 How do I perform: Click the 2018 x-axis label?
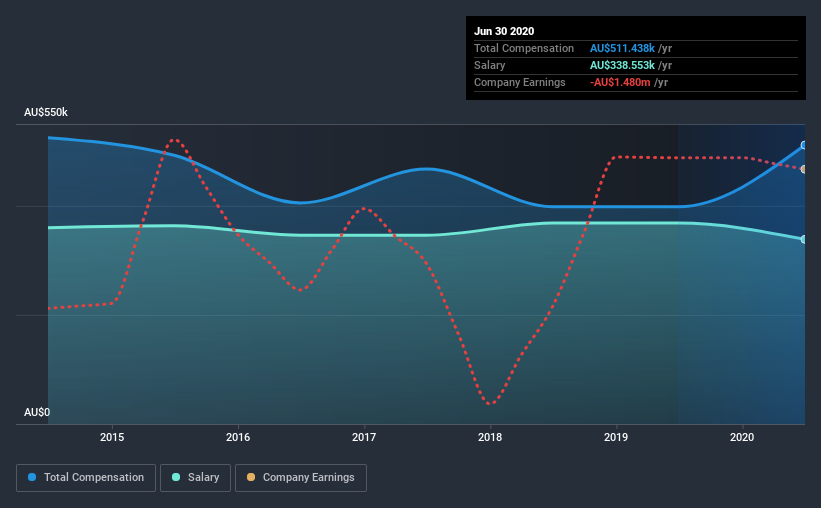pos(490,437)
